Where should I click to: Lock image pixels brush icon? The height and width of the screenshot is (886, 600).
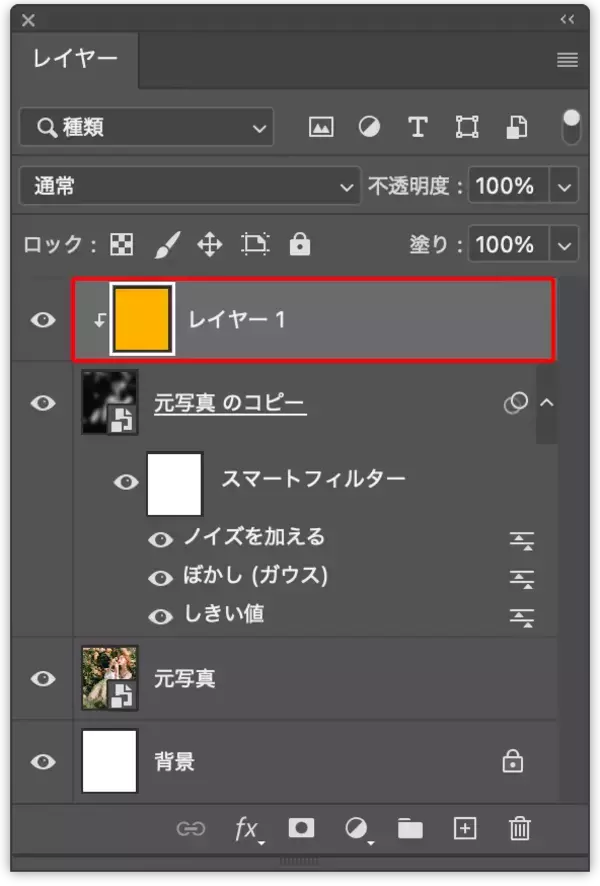click(167, 245)
